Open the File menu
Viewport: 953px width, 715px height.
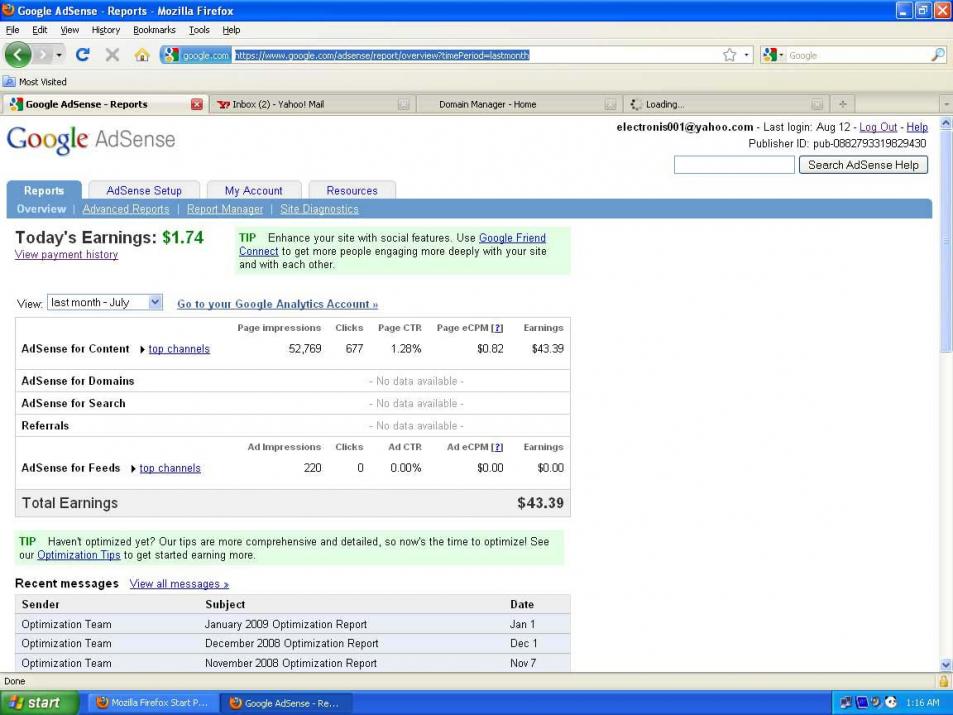point(12,30)
